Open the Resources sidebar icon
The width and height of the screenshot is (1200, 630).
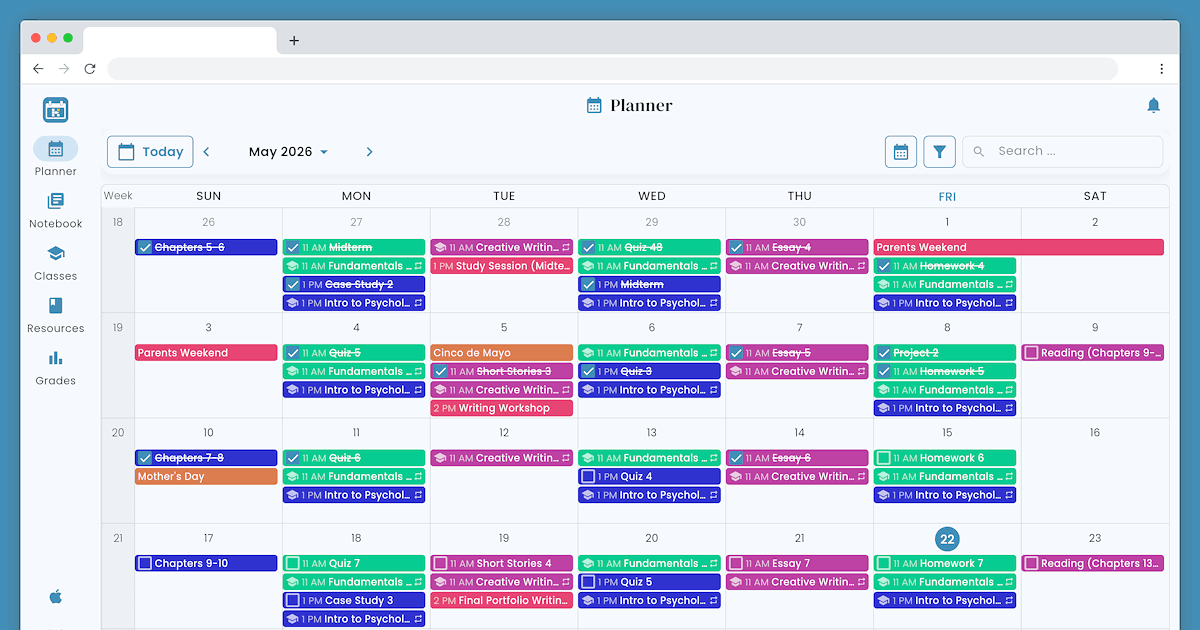[x=56, y=305]
